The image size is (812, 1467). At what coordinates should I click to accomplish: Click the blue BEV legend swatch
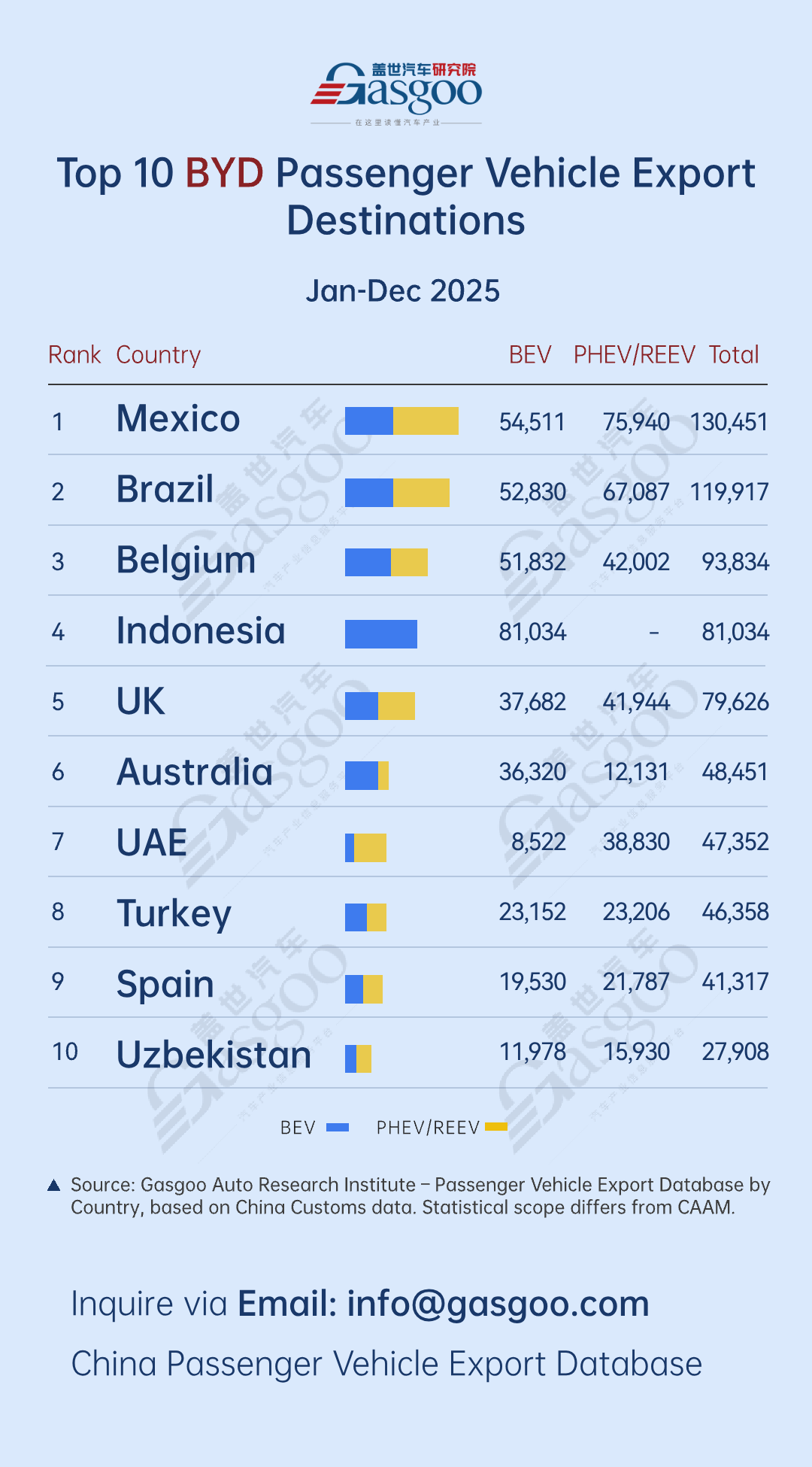point(338,1127)
